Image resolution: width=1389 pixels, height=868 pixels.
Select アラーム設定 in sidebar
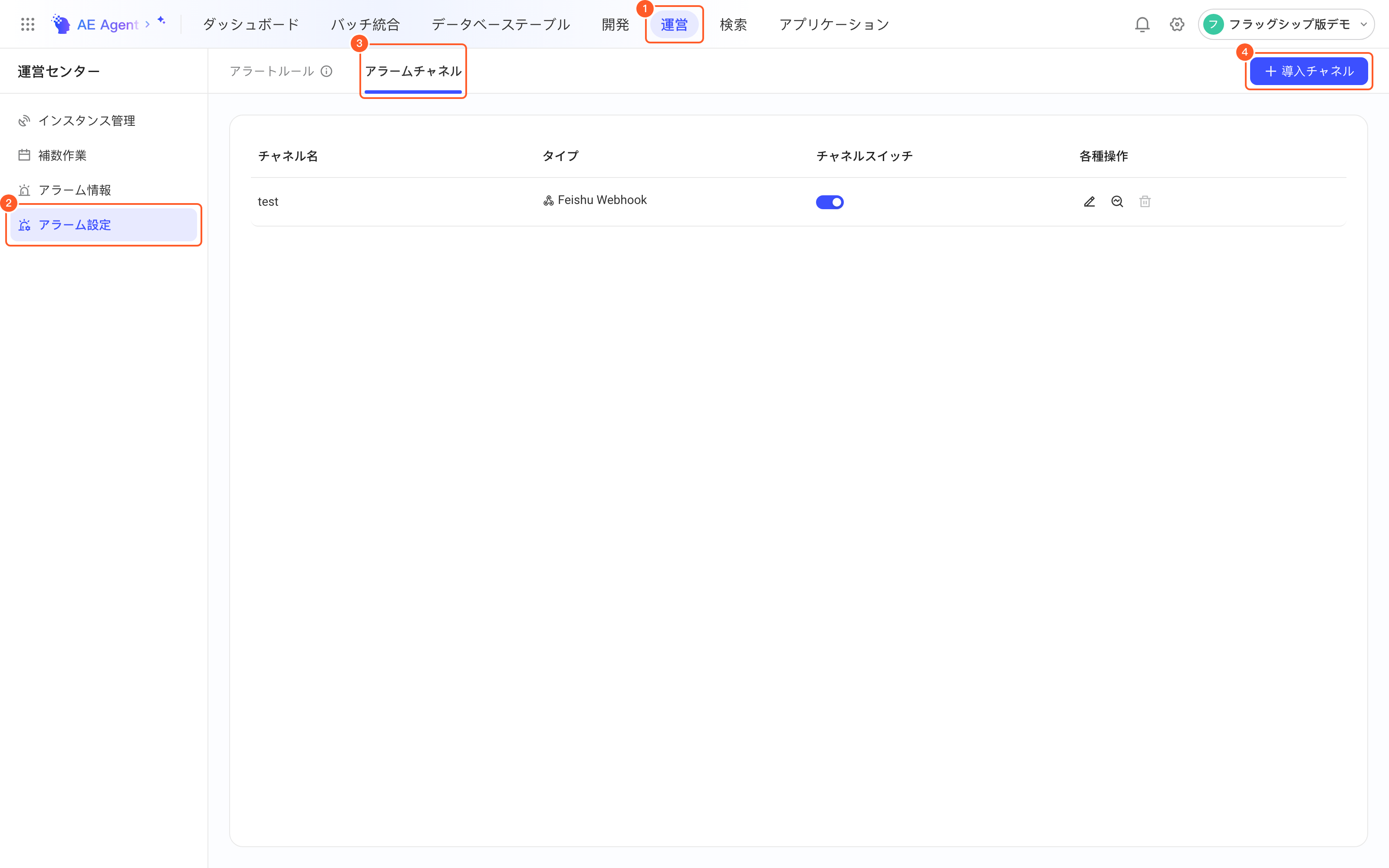pyautogui.click(x=103, y=225)
